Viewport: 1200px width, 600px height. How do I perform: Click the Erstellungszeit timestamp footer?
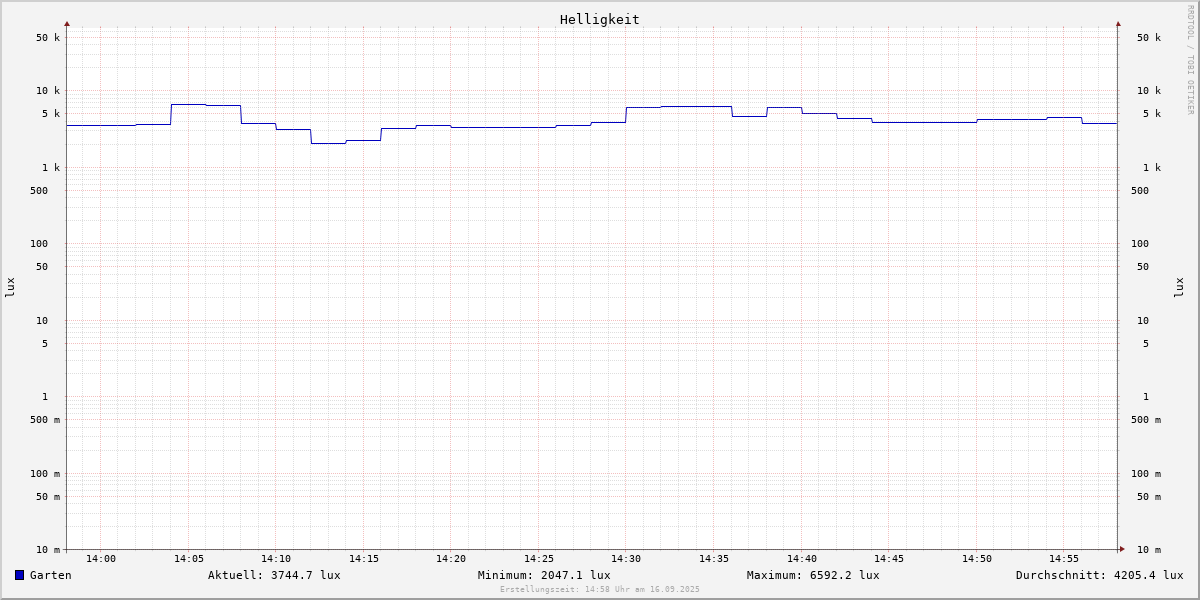(600, 590)
